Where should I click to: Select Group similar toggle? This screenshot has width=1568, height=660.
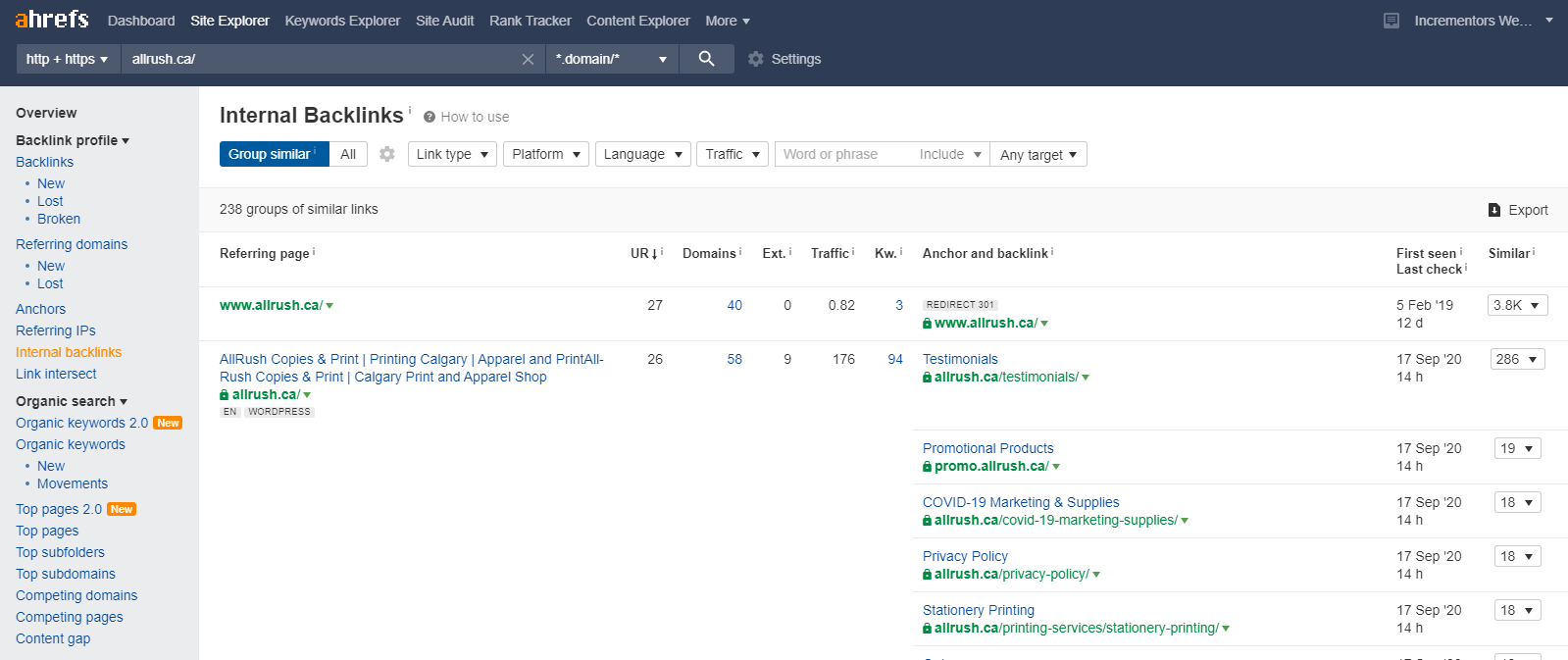point(274,154)
